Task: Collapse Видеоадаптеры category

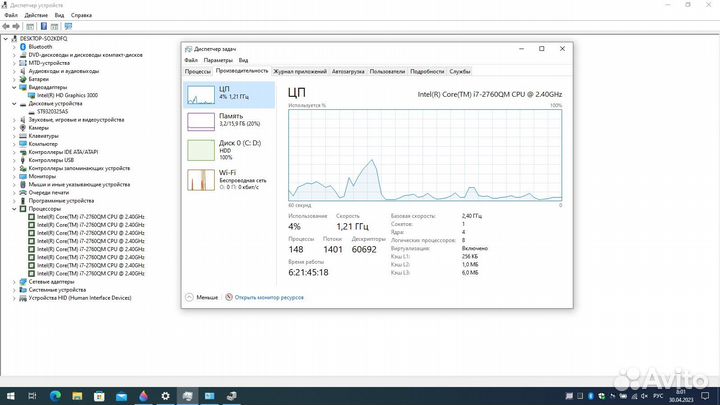Action: (x=14, y=87)
